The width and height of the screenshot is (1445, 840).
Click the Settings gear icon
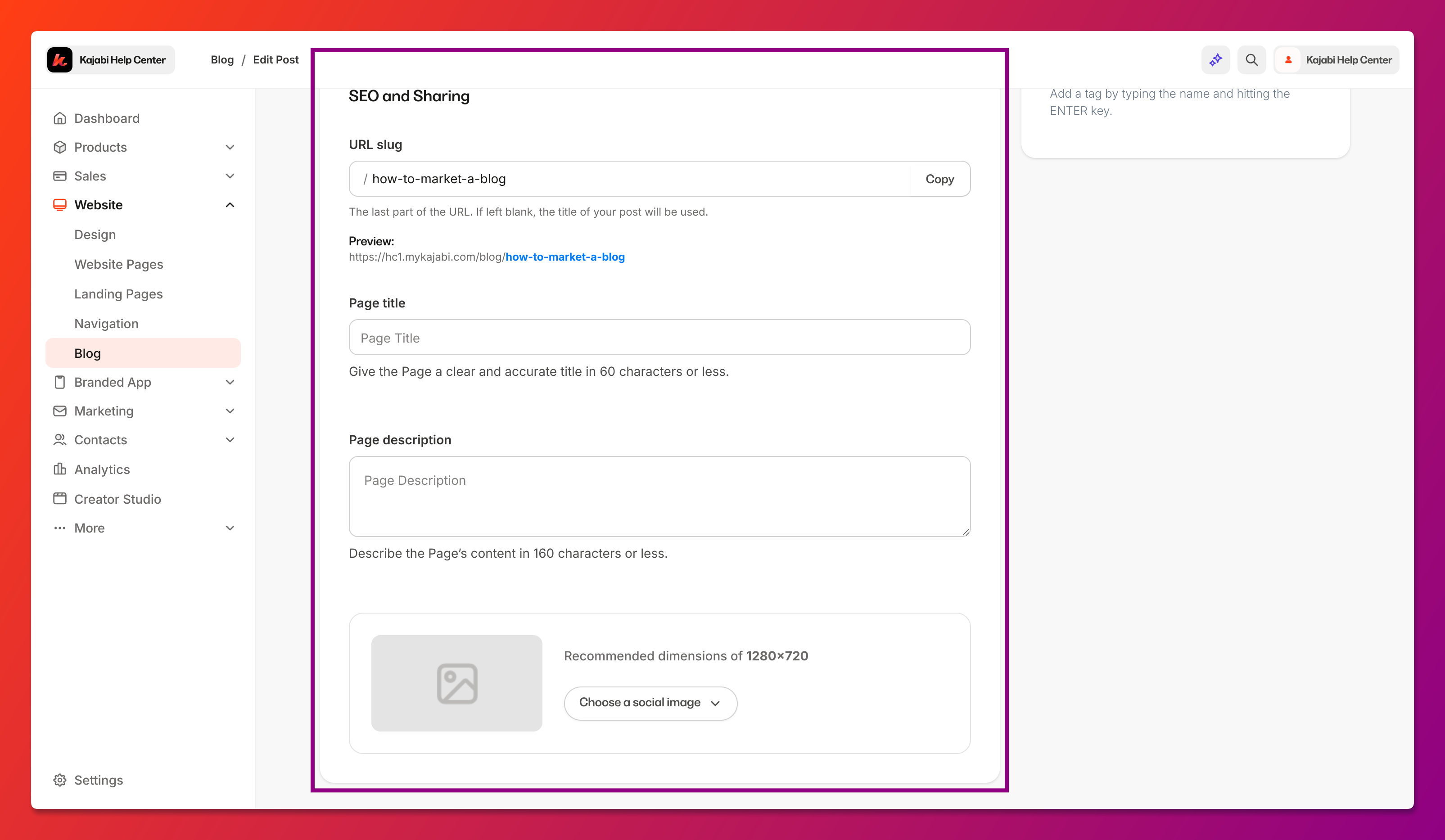(x=59, y=780)
